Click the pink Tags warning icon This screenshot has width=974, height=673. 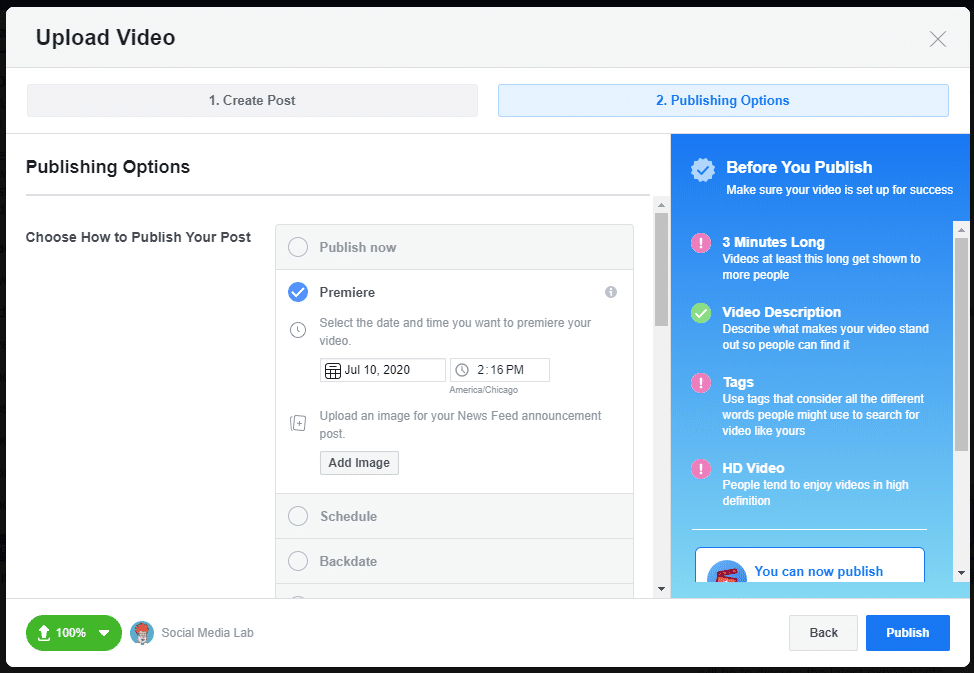pos(701,383)
